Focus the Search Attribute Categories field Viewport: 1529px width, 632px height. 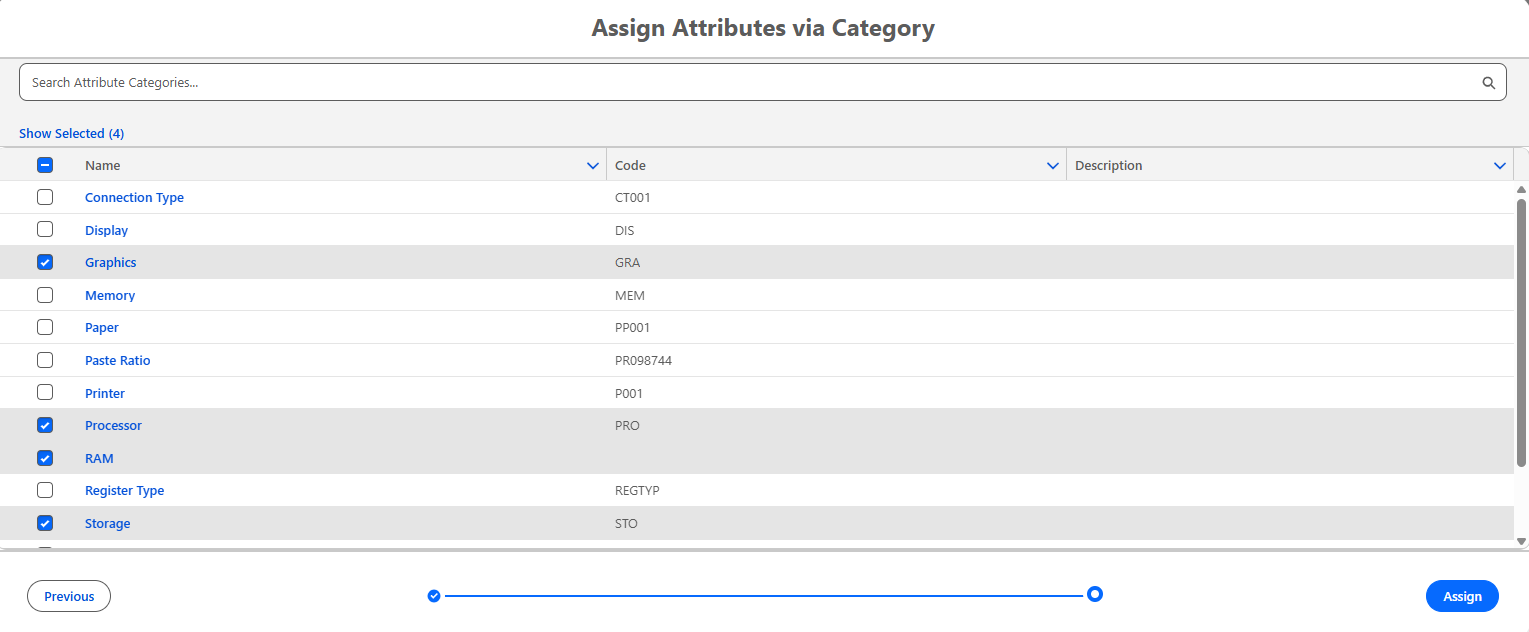pyautogui.click(x=750, y=83)
